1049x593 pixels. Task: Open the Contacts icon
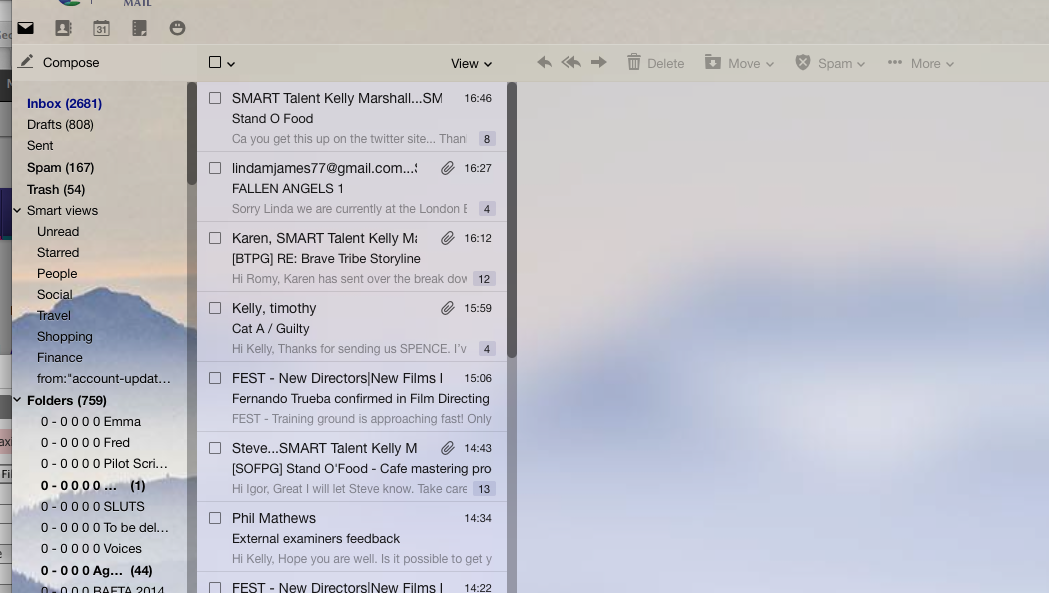point(63,28)
